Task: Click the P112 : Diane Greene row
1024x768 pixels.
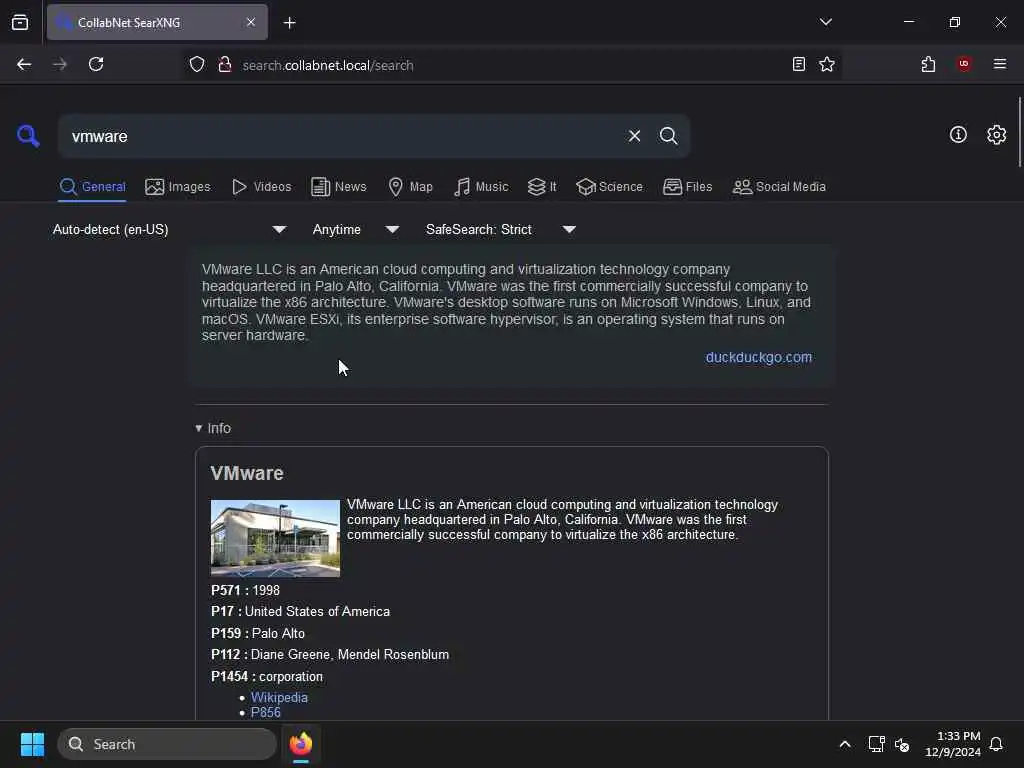Action: click(330, 654)
